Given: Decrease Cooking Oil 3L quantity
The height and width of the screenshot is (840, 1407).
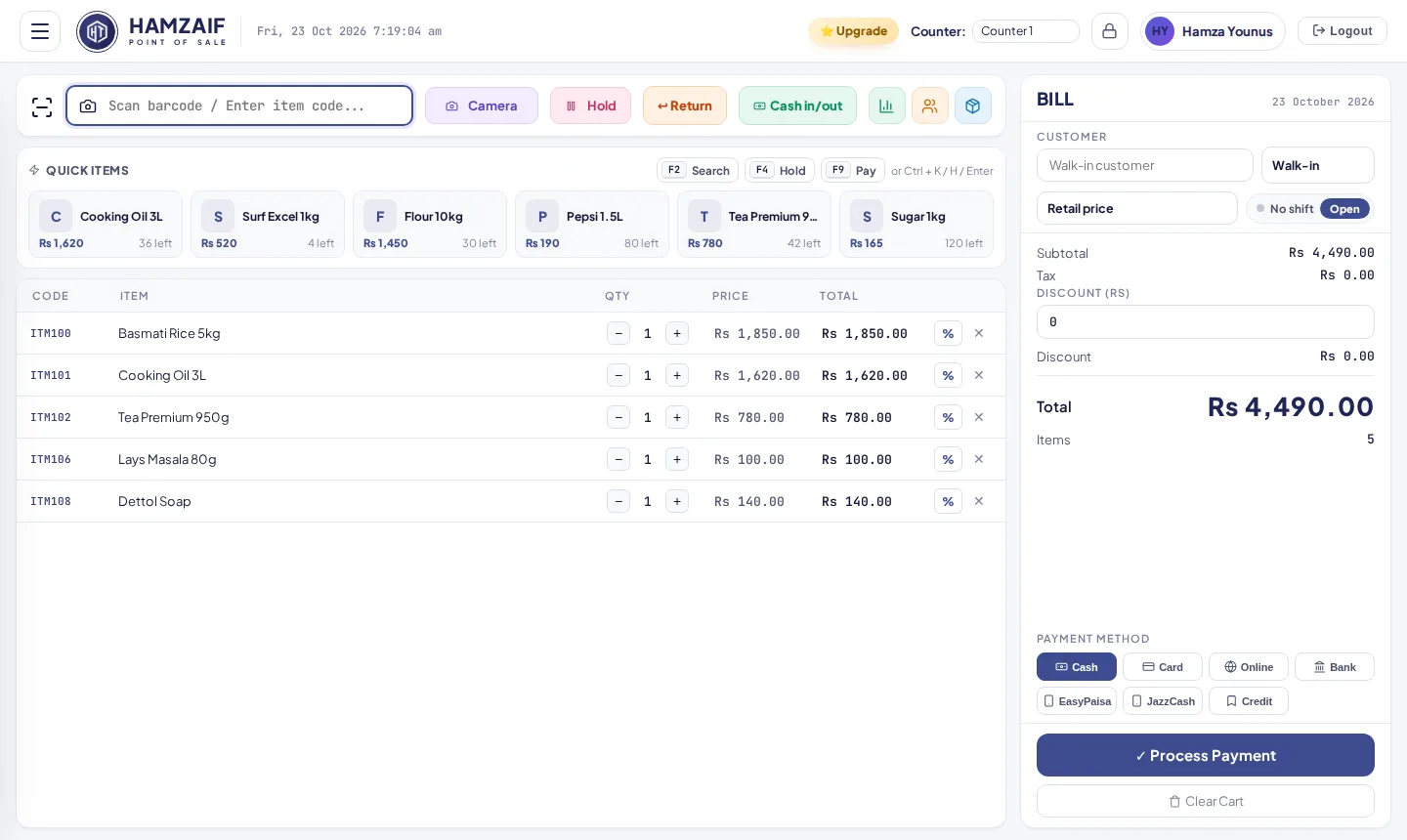Looking at the screenshot, I should (x=618, y=375).
